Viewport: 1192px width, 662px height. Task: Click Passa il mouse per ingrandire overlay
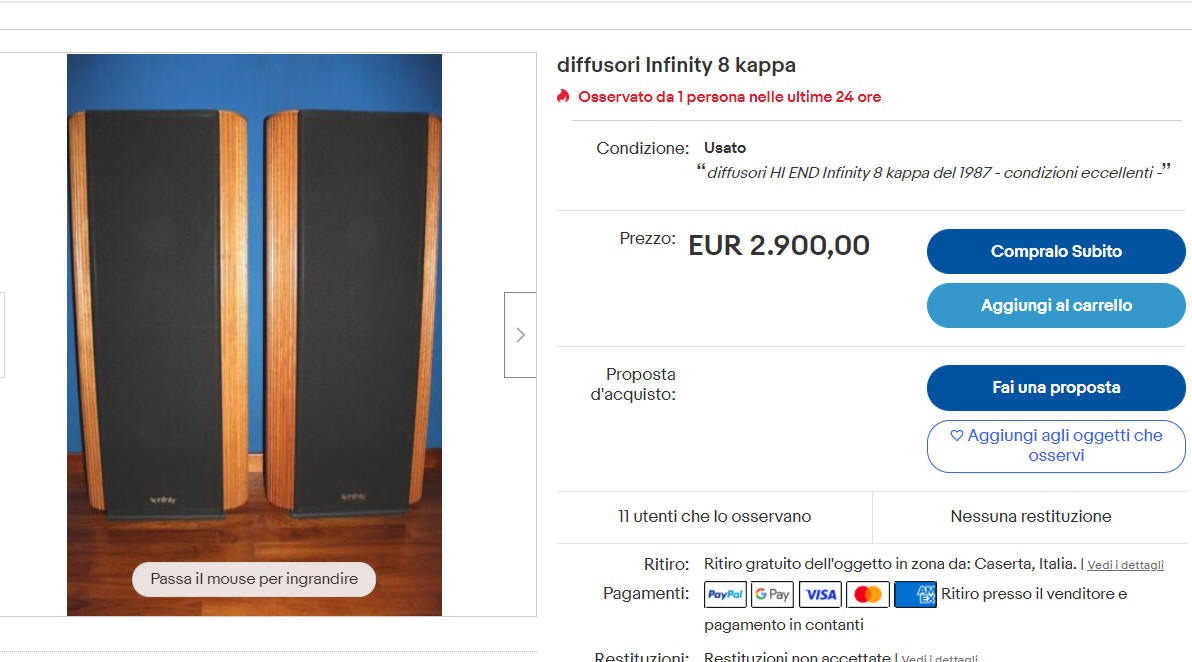tap(254, 579)
